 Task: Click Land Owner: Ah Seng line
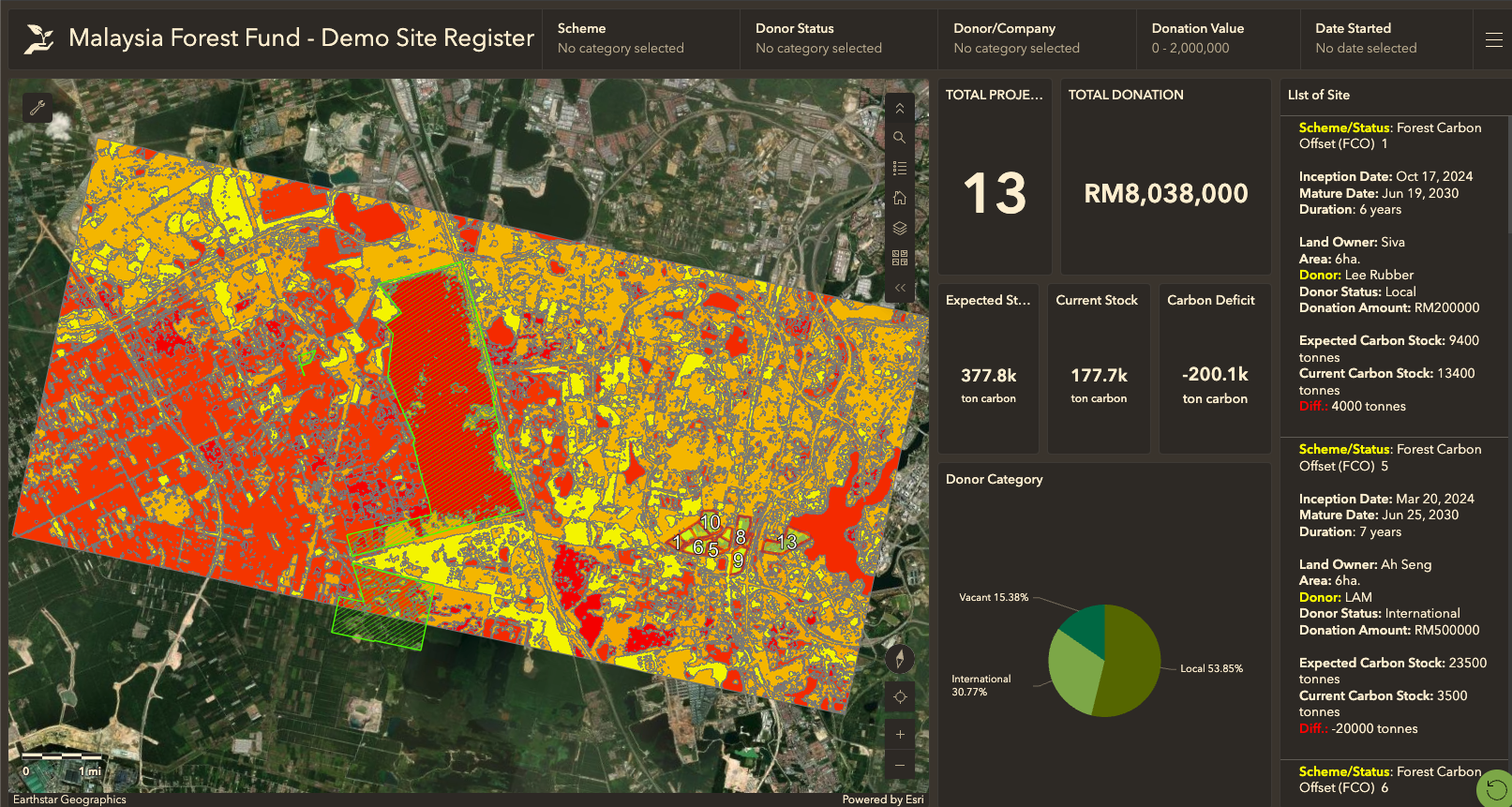point(1365,564)
